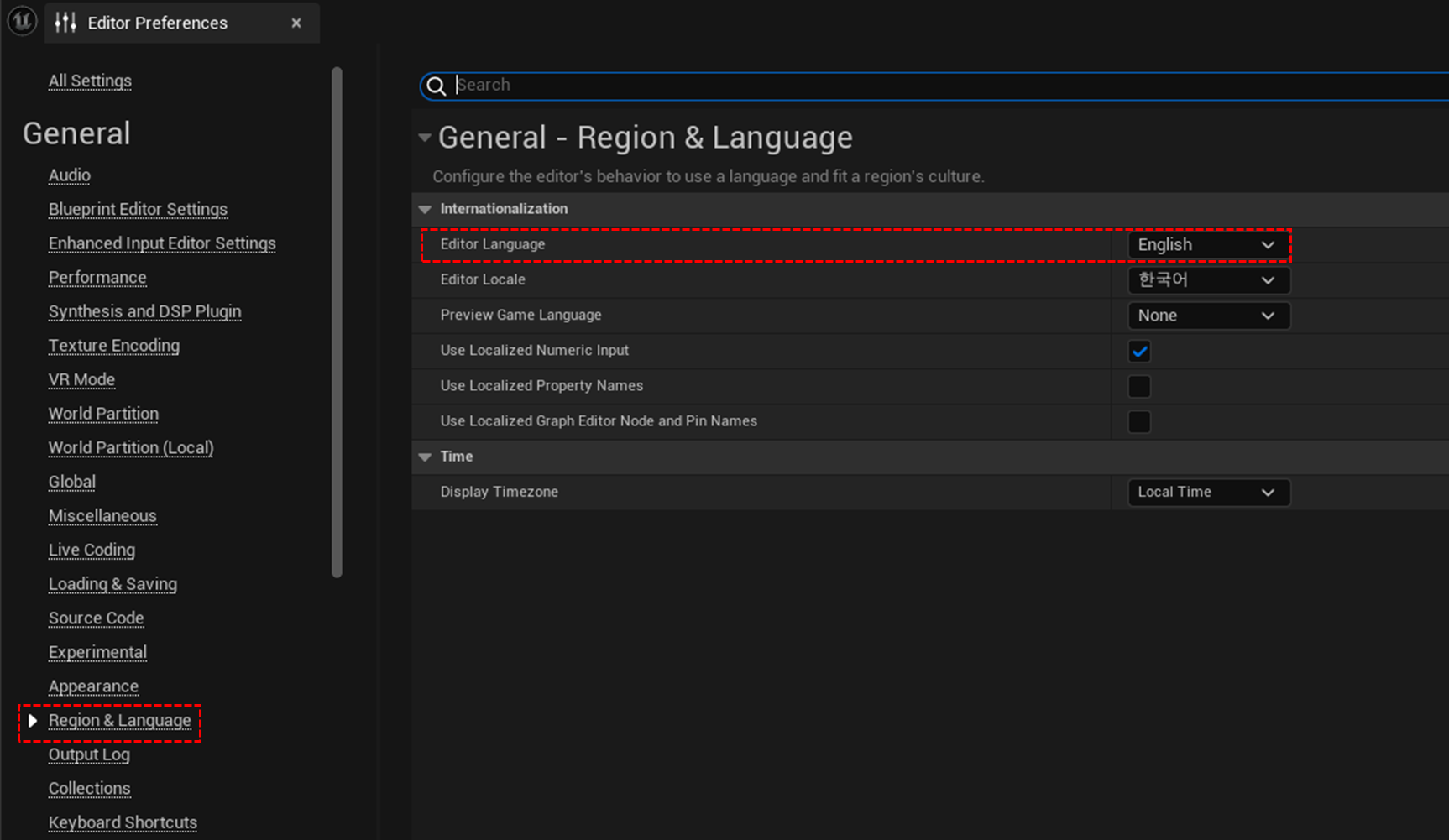
Task: Open Experimental settings
Action: (97, 652)
